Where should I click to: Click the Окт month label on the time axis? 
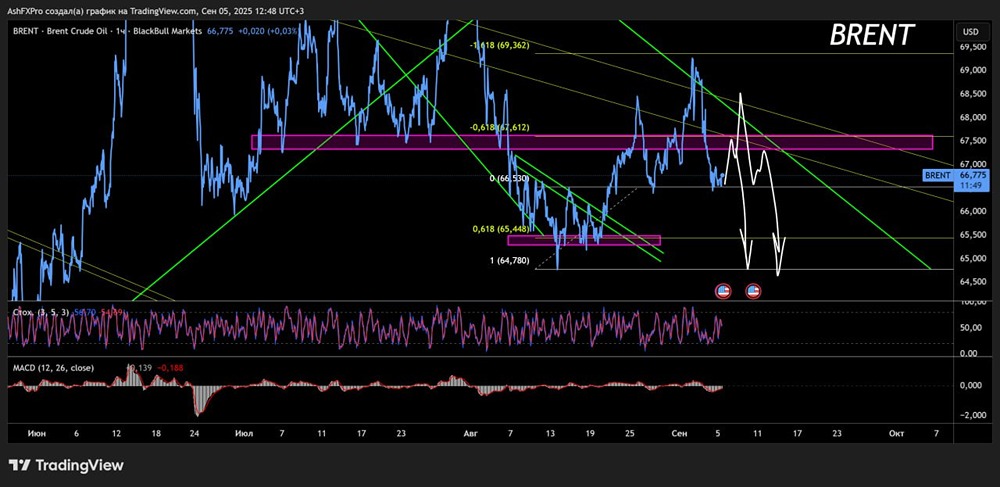click(x=895, y=433)
